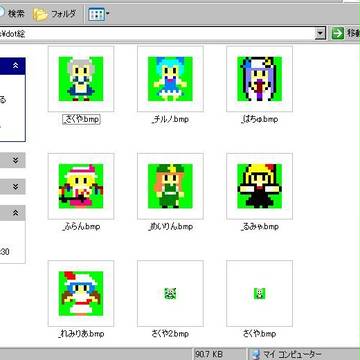Click the _チルノ.bmp file name
The width and height of the screenshot is (360, 360).
(x=170, y=119)
